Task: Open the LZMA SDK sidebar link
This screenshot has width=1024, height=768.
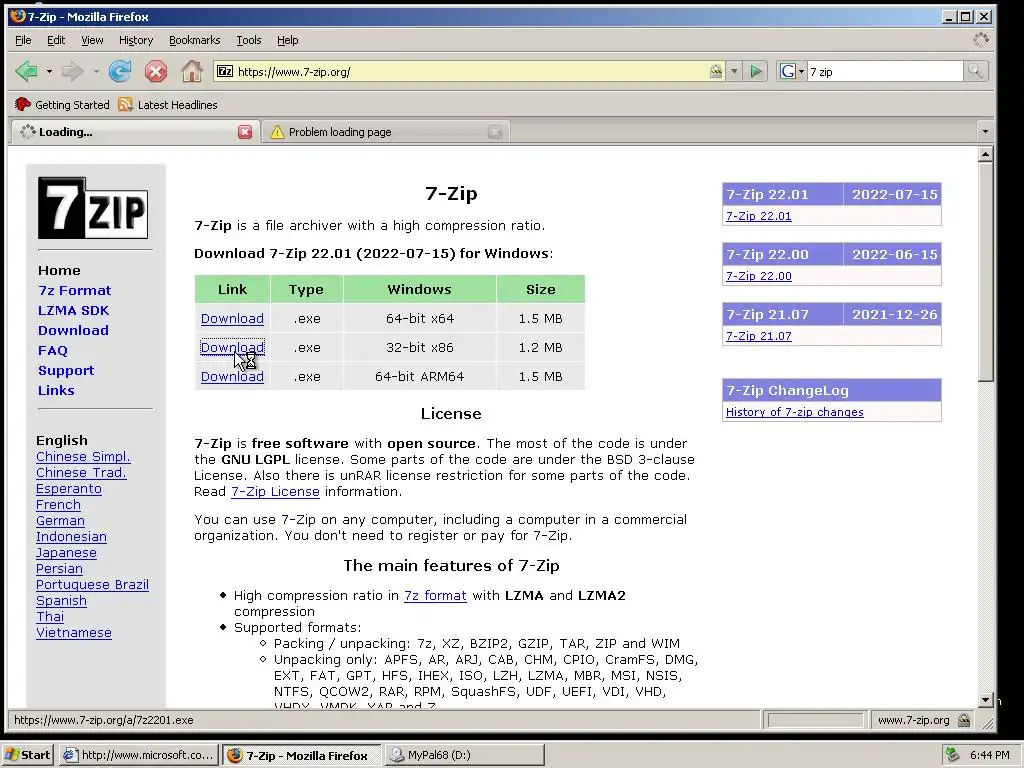Action: point(73,311)
